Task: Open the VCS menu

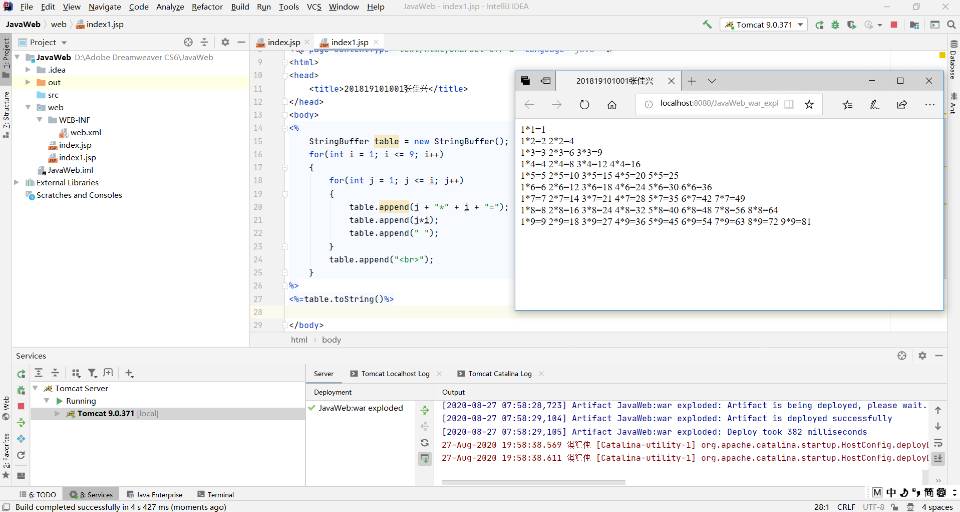Action: coord(313,7)
